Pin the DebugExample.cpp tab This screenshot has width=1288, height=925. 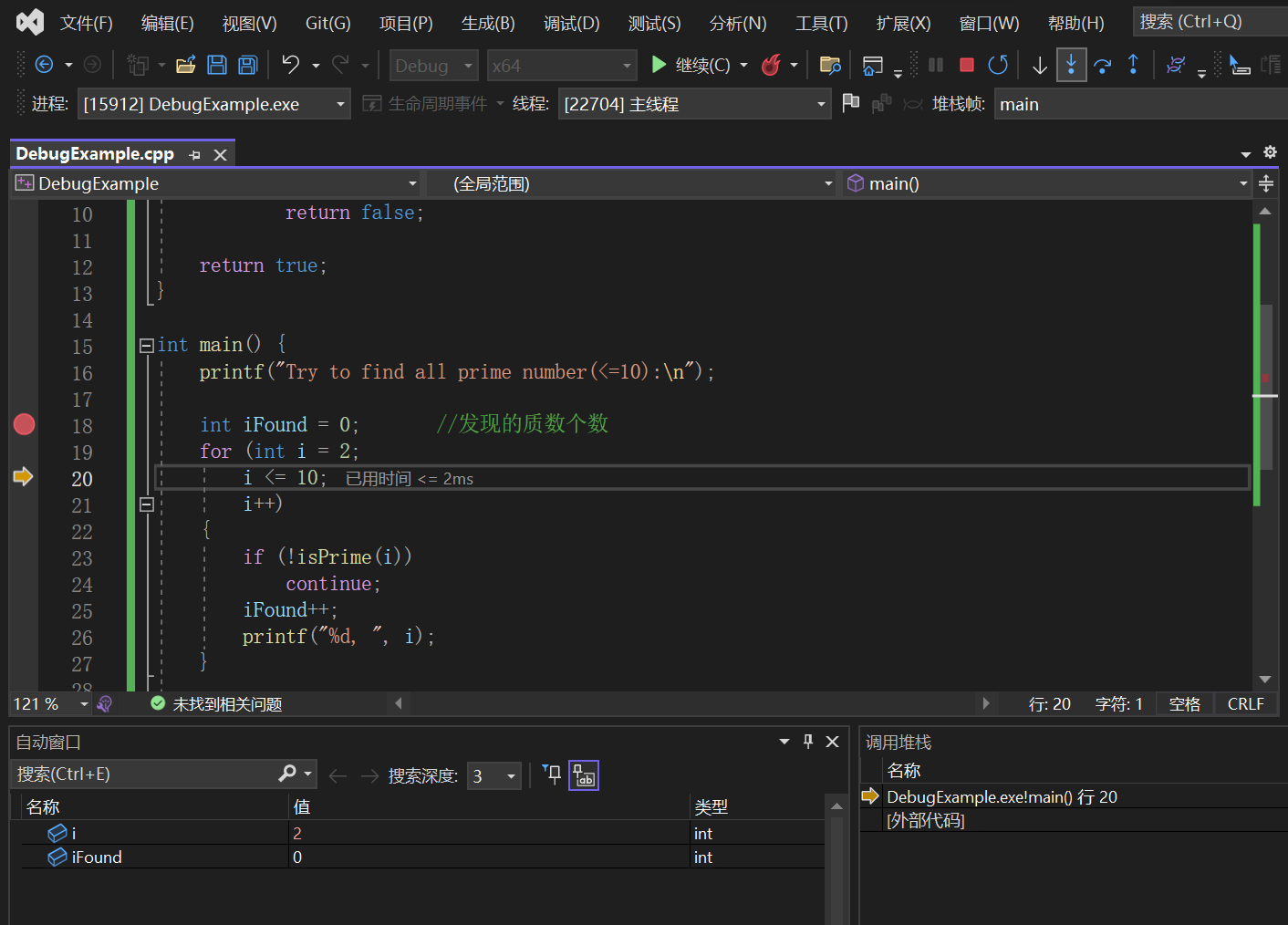tap(194, 155)
